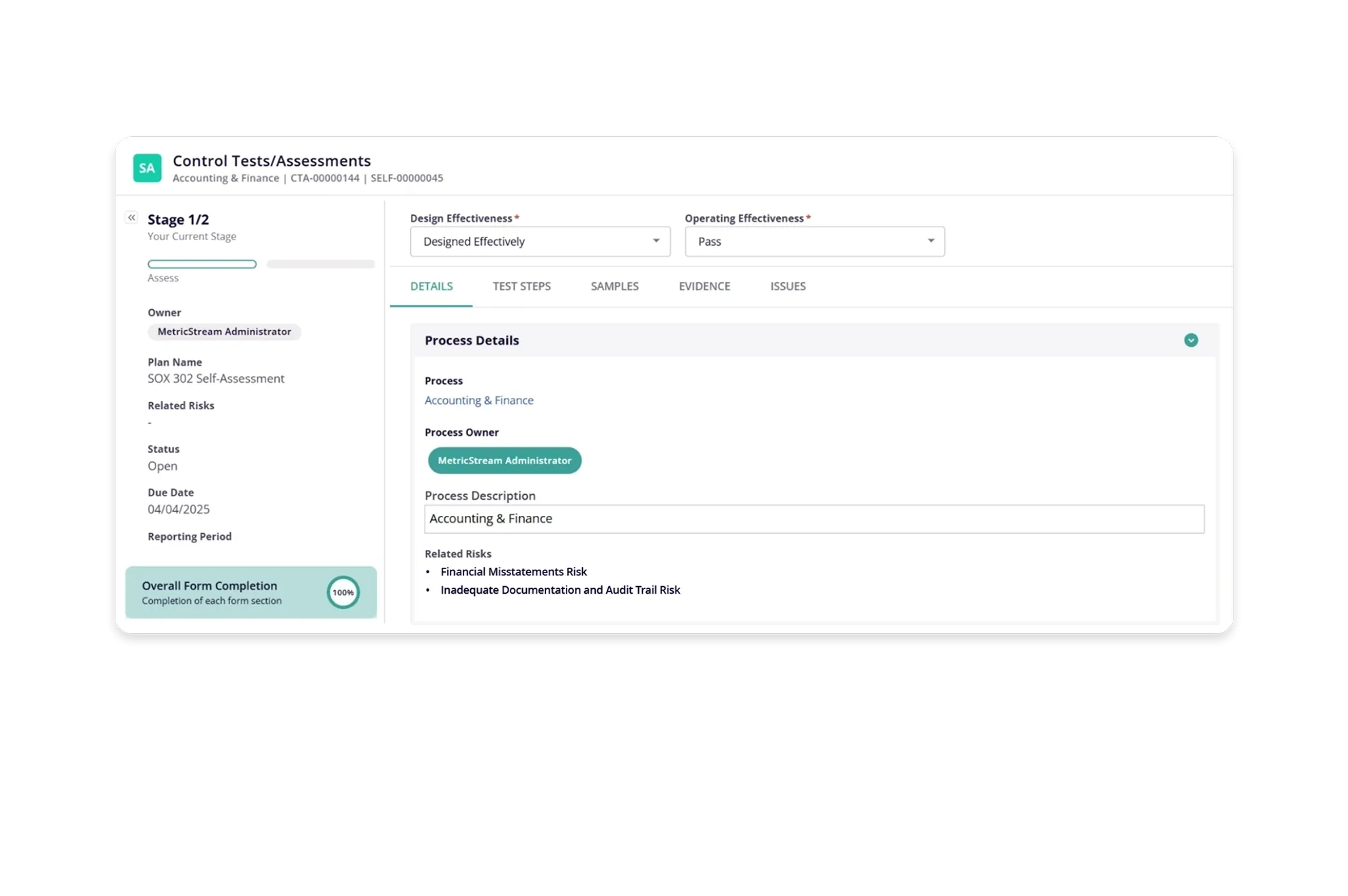Open the Accounting & Finance process link
The height and width of the screenshot is (896, 1348).
pyautogui.click(x=478, y=401)
